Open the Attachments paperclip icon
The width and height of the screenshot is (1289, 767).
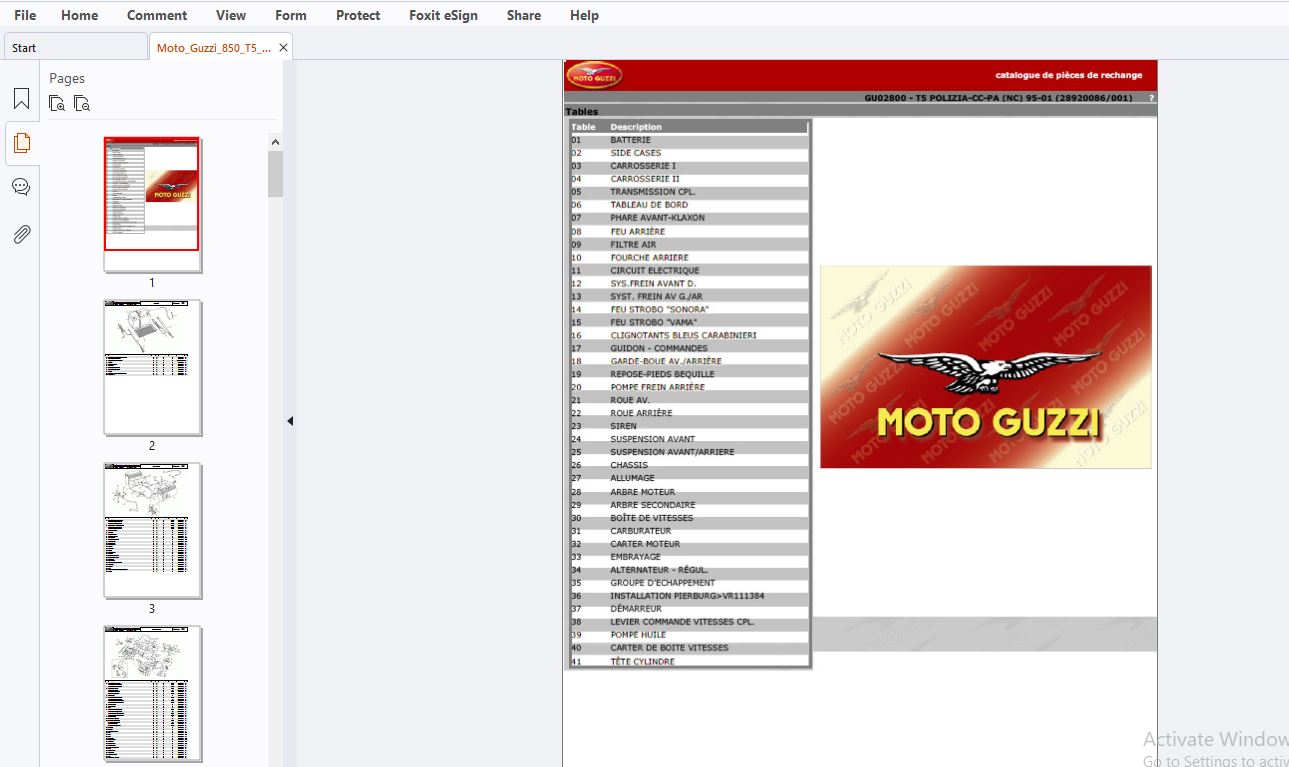21,235
